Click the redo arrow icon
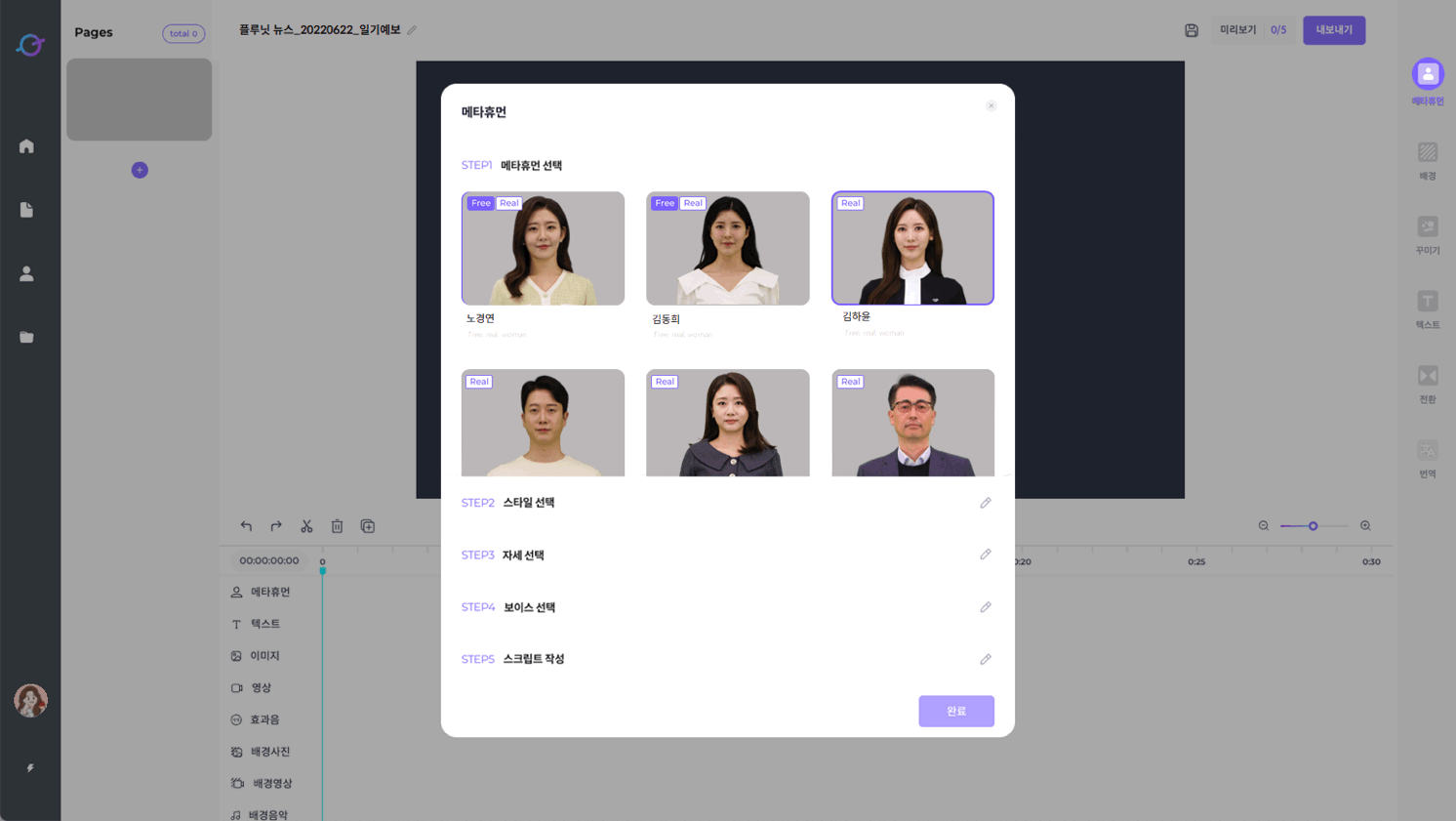This screenshot has width=1456, height=821. [x=276, y=526]
